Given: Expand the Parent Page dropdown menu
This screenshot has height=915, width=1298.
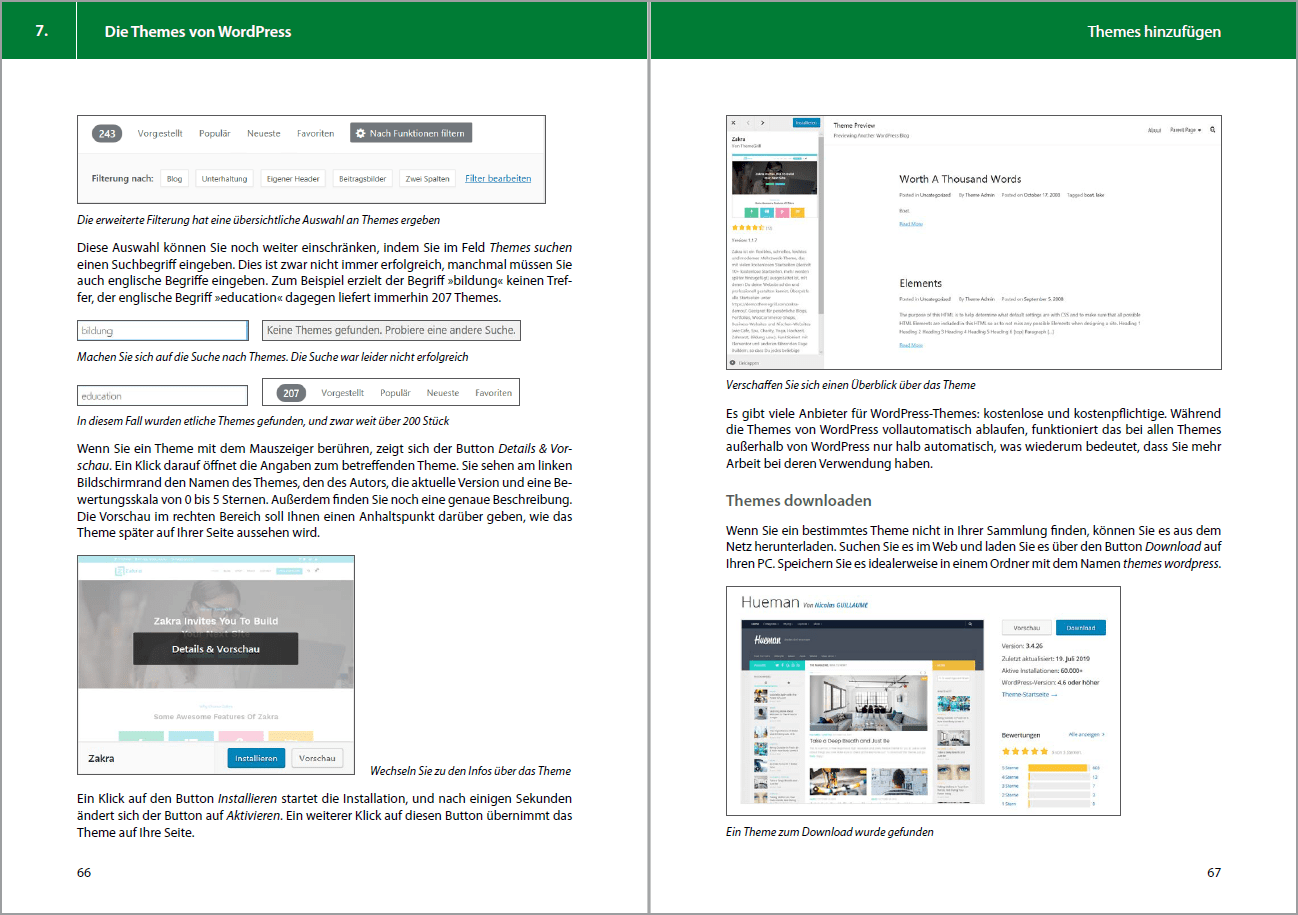Looking at the screenshot, I should [x=1185, y=130].
